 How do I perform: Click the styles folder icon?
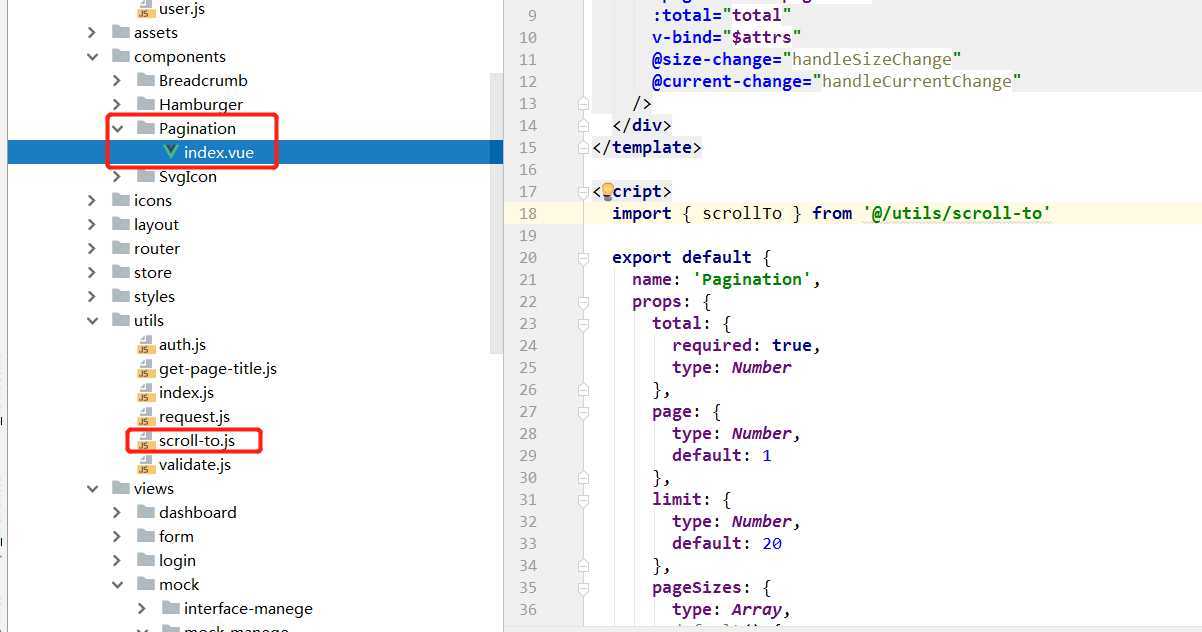tap(120, 297)
